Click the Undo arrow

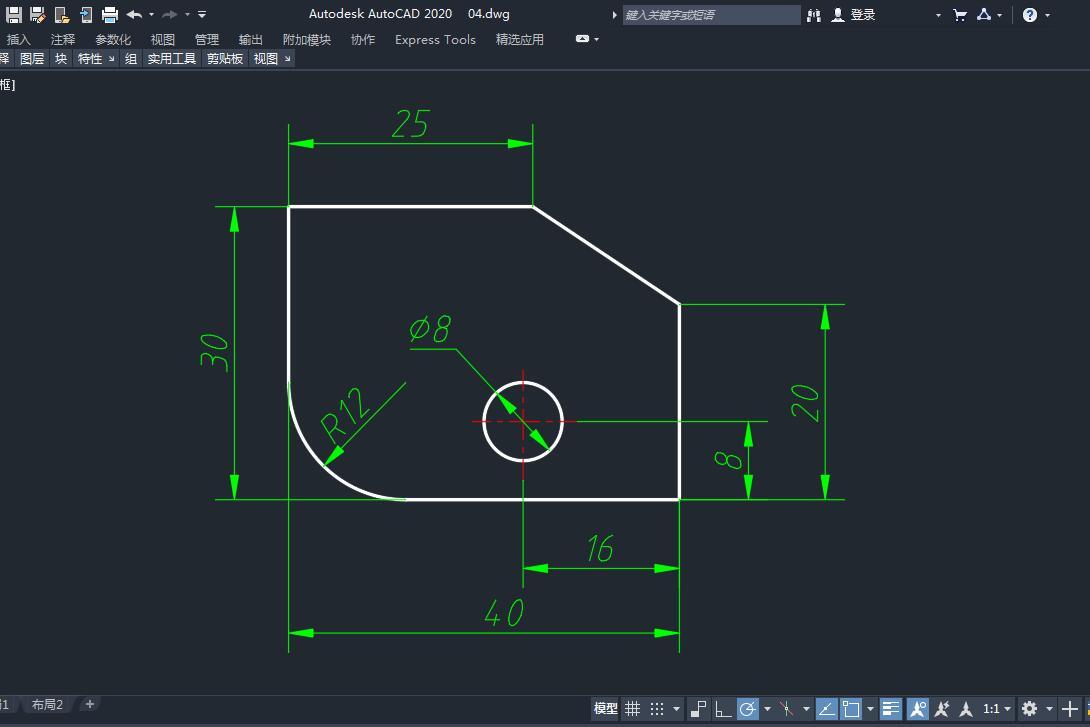click(135, 14)
